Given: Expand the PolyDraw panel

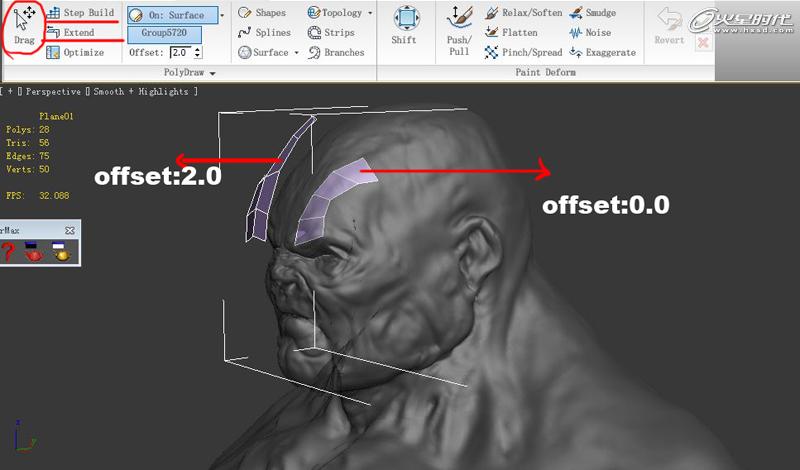Looking at the screenshot, I should click(x=189, y=72).
